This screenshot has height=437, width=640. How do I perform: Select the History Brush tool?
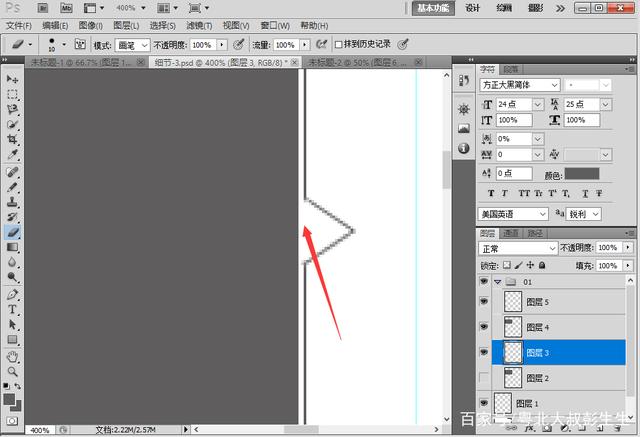[x=12, y=217]
